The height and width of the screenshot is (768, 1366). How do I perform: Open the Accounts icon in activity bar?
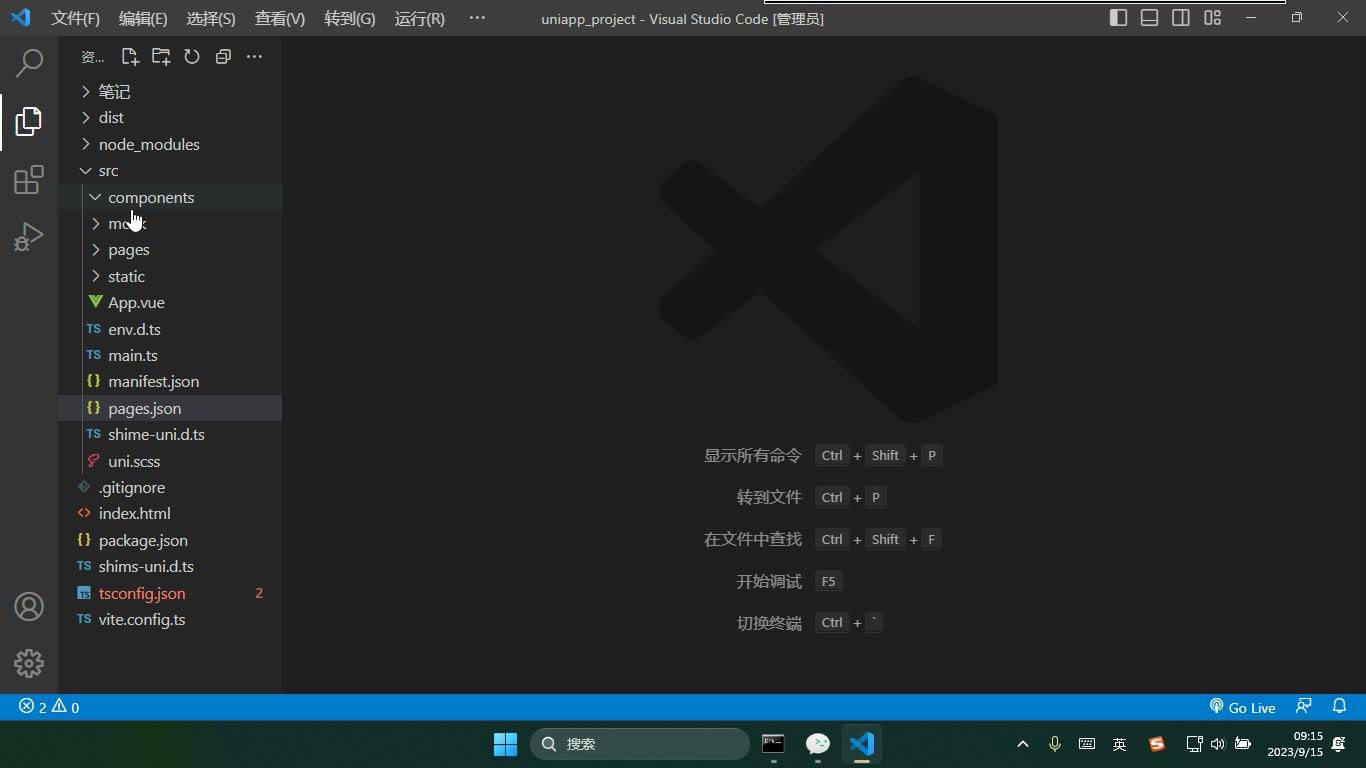(x=29, y=606)
